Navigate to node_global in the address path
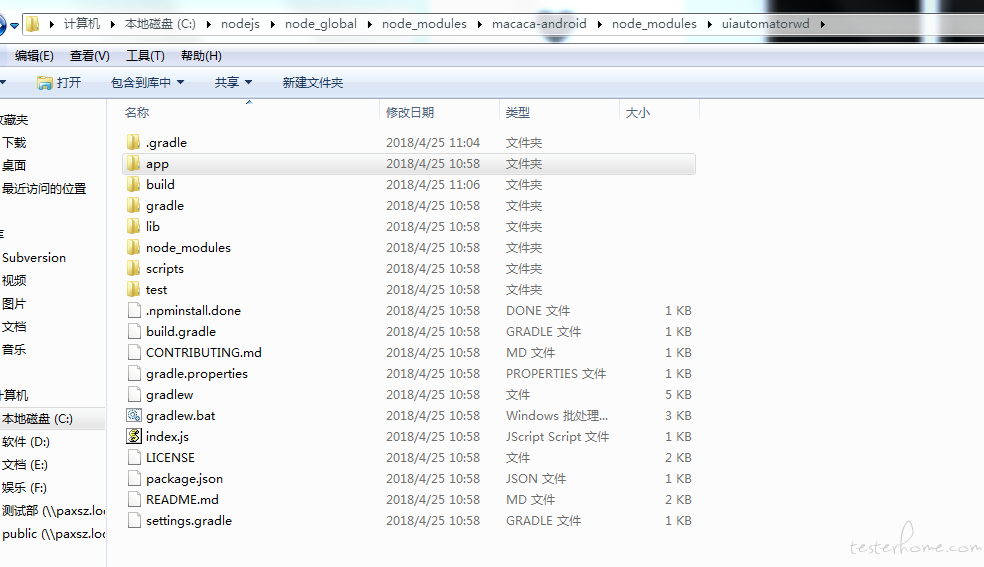This screenshot has height=567, width=984. (321, 24)
